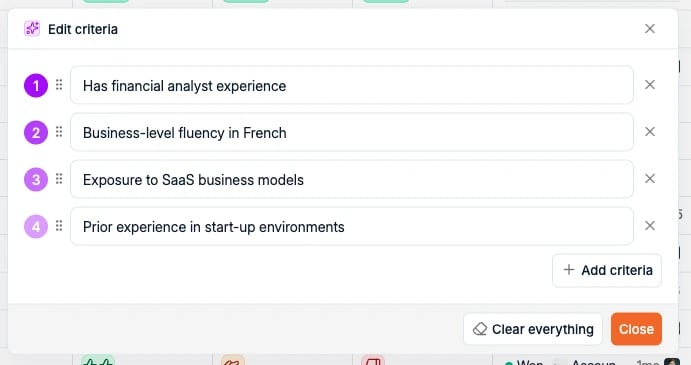Screen dimensions: 691x365
Task: Focus the 'Business-level fluency in French' field
Action: coord(352,132)
